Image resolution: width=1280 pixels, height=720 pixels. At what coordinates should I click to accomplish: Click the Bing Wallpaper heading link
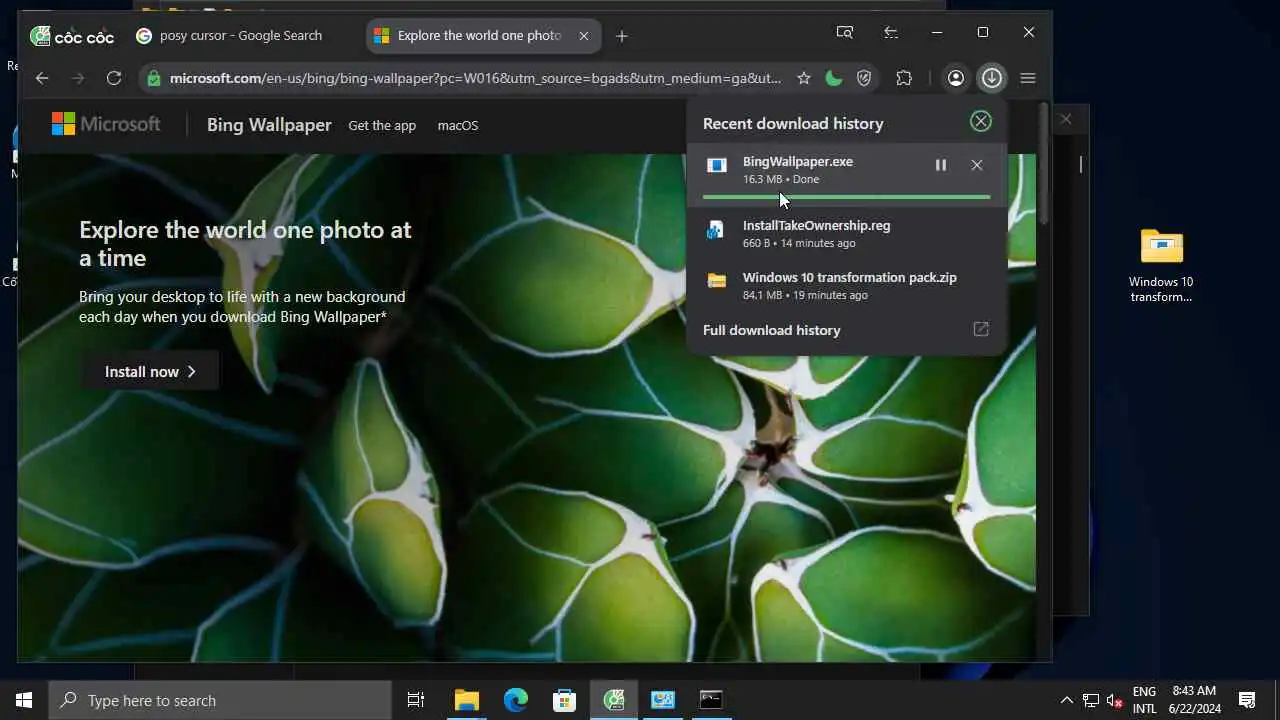tap(269, 125)
